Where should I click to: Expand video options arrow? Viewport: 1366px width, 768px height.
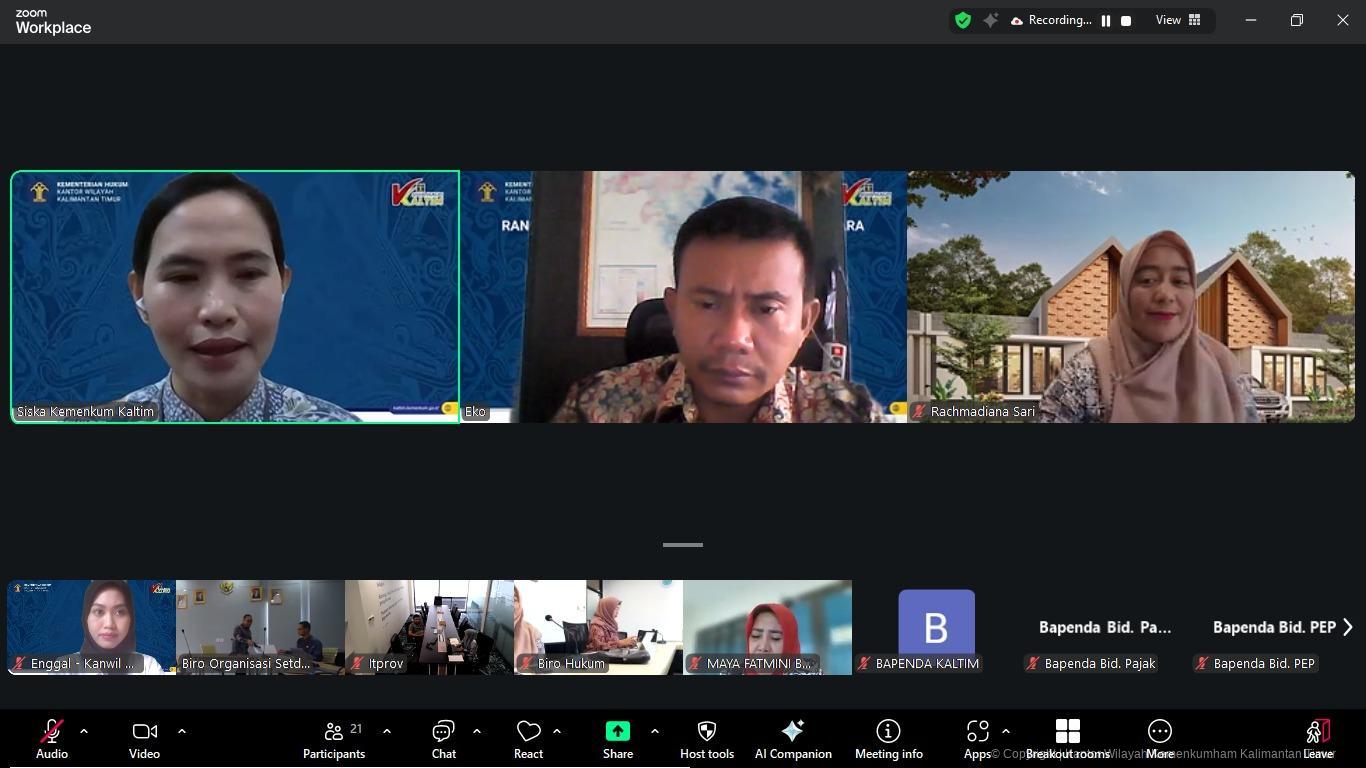[182, 731]
